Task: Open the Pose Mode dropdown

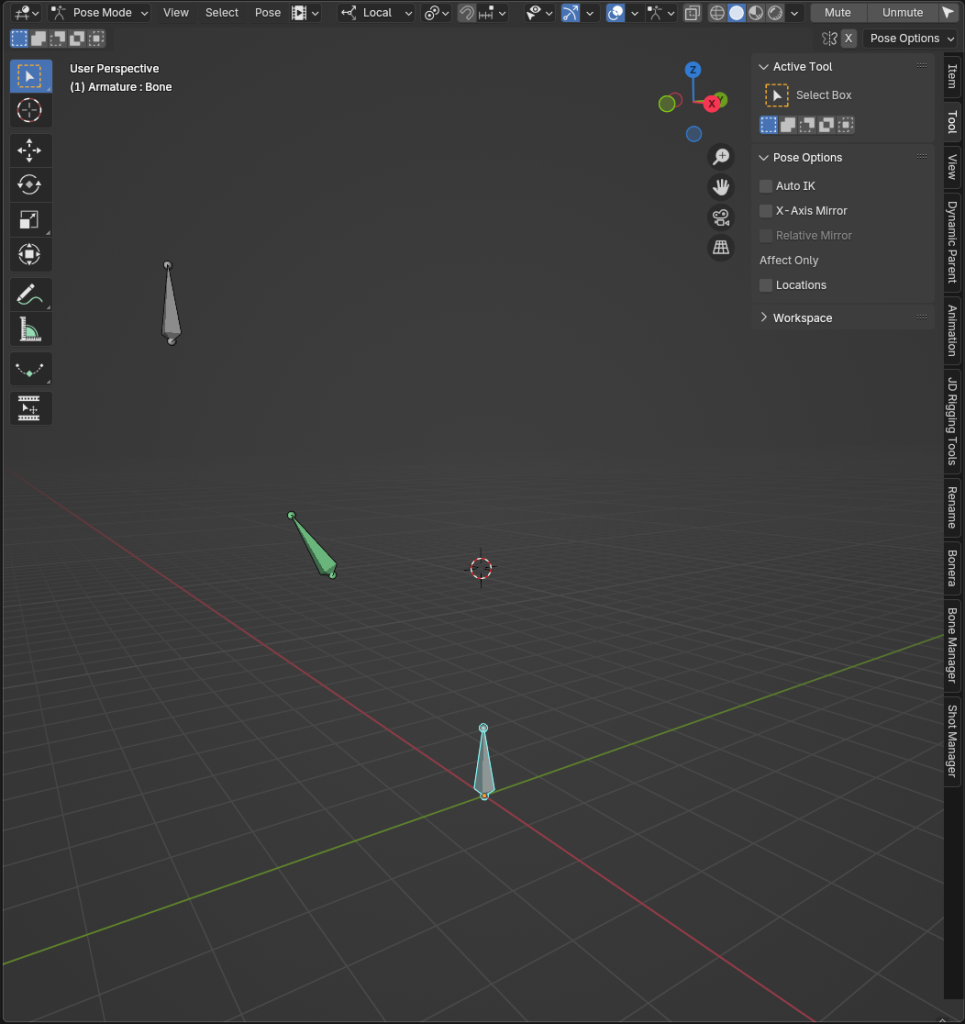Action: [100, 12]
